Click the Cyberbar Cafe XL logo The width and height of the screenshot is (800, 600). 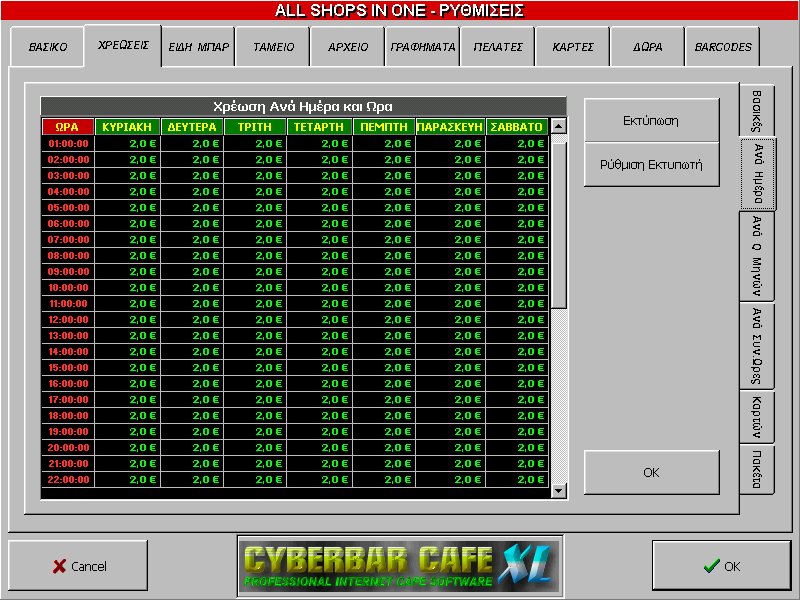pyautogui.click(x=400, y=566)
